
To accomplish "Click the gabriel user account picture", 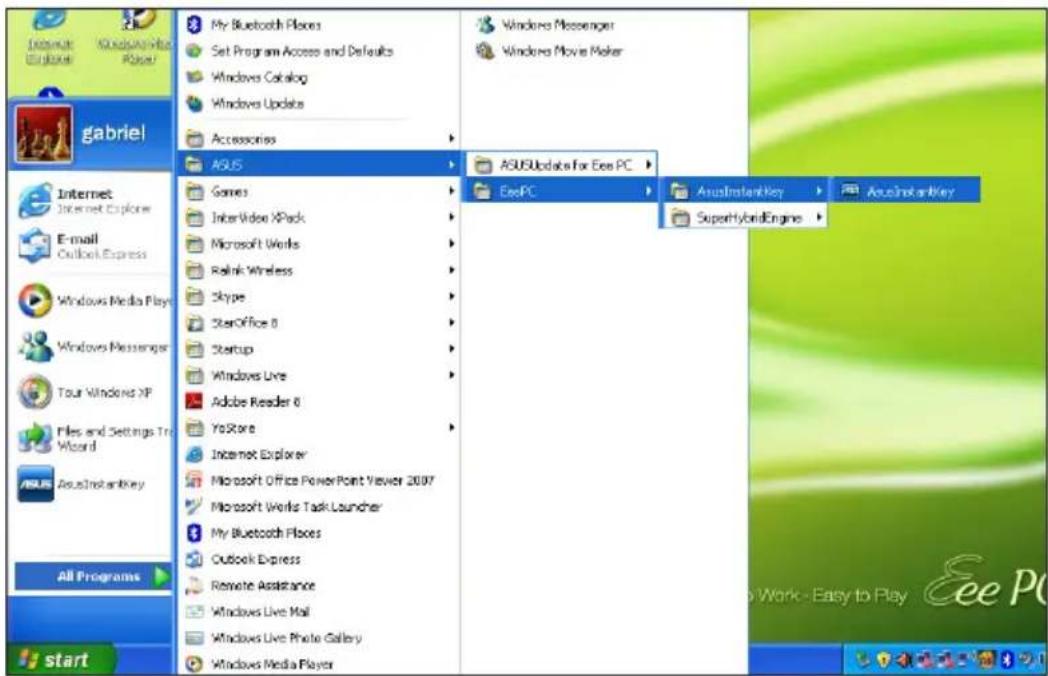I will point(44,134).
